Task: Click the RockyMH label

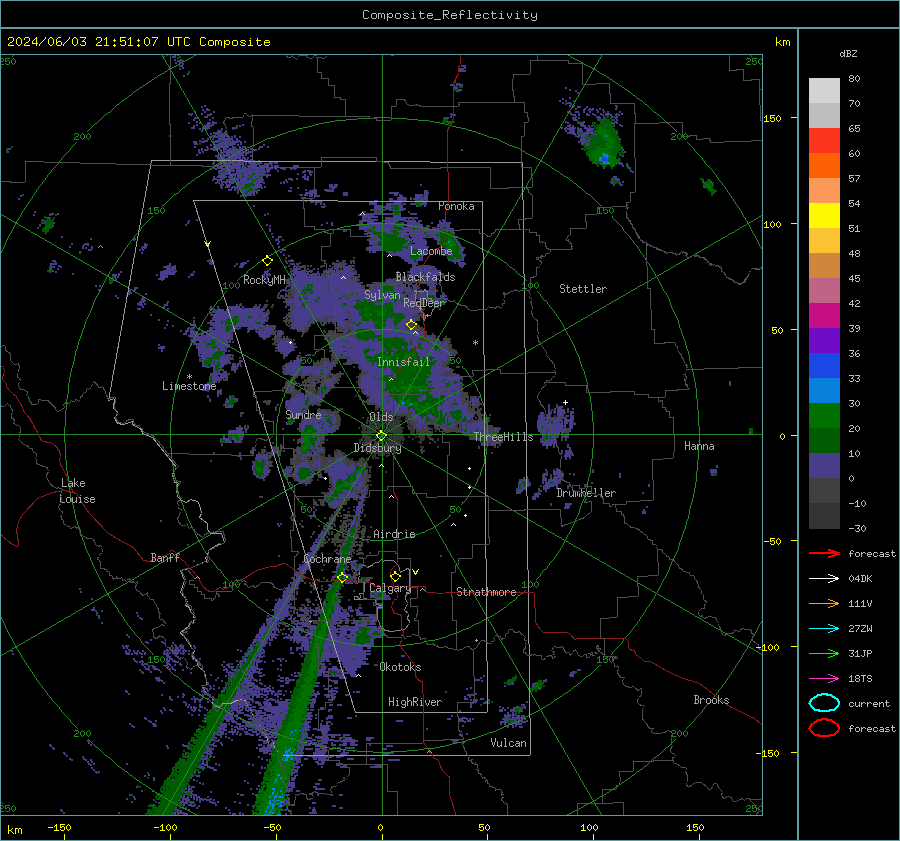Action: click(264, 280)
